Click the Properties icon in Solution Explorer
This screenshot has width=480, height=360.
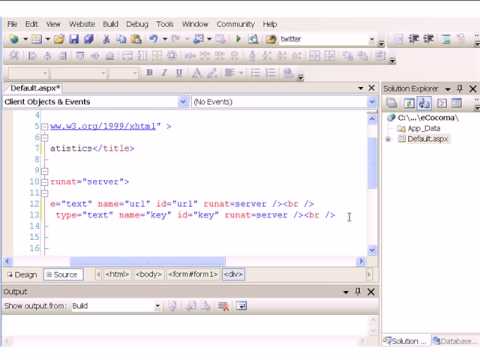click(392, 103)
